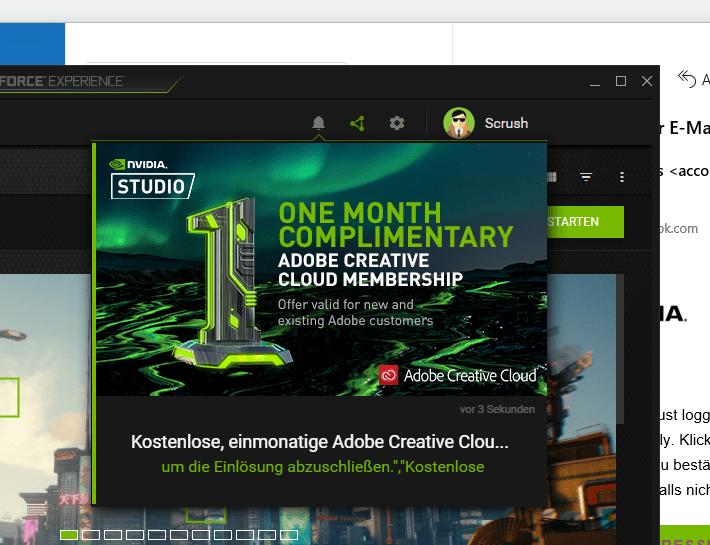The width and height of the screenshot is (710, 545).
Task: Click the Adobe Creative Cloud logo in banner
Action: 458,375
